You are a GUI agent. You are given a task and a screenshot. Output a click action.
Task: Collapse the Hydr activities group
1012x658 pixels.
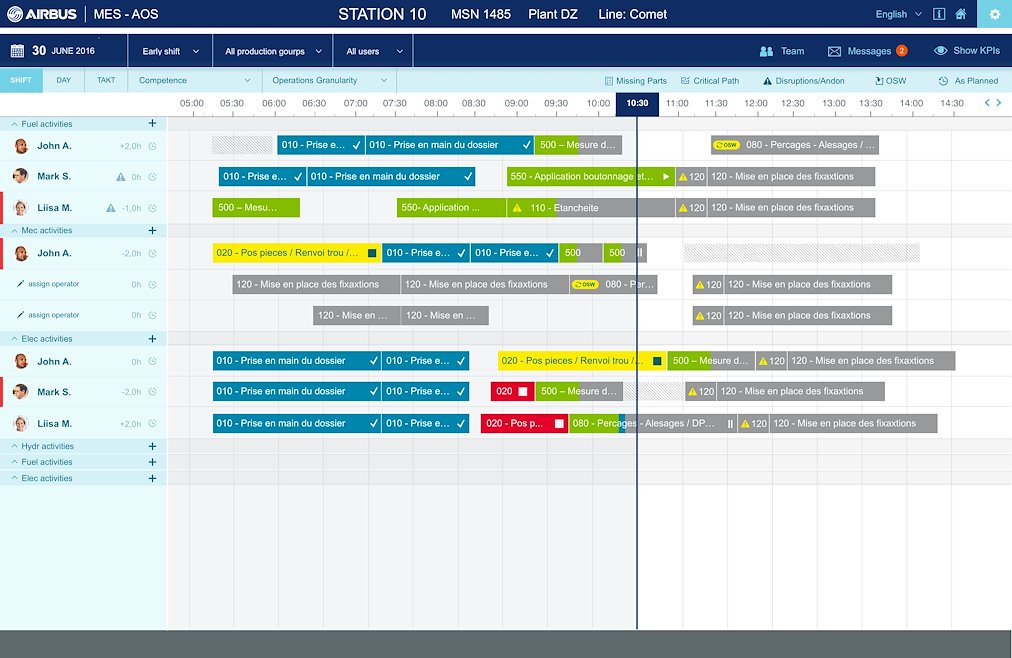click(x=14, y=446)
